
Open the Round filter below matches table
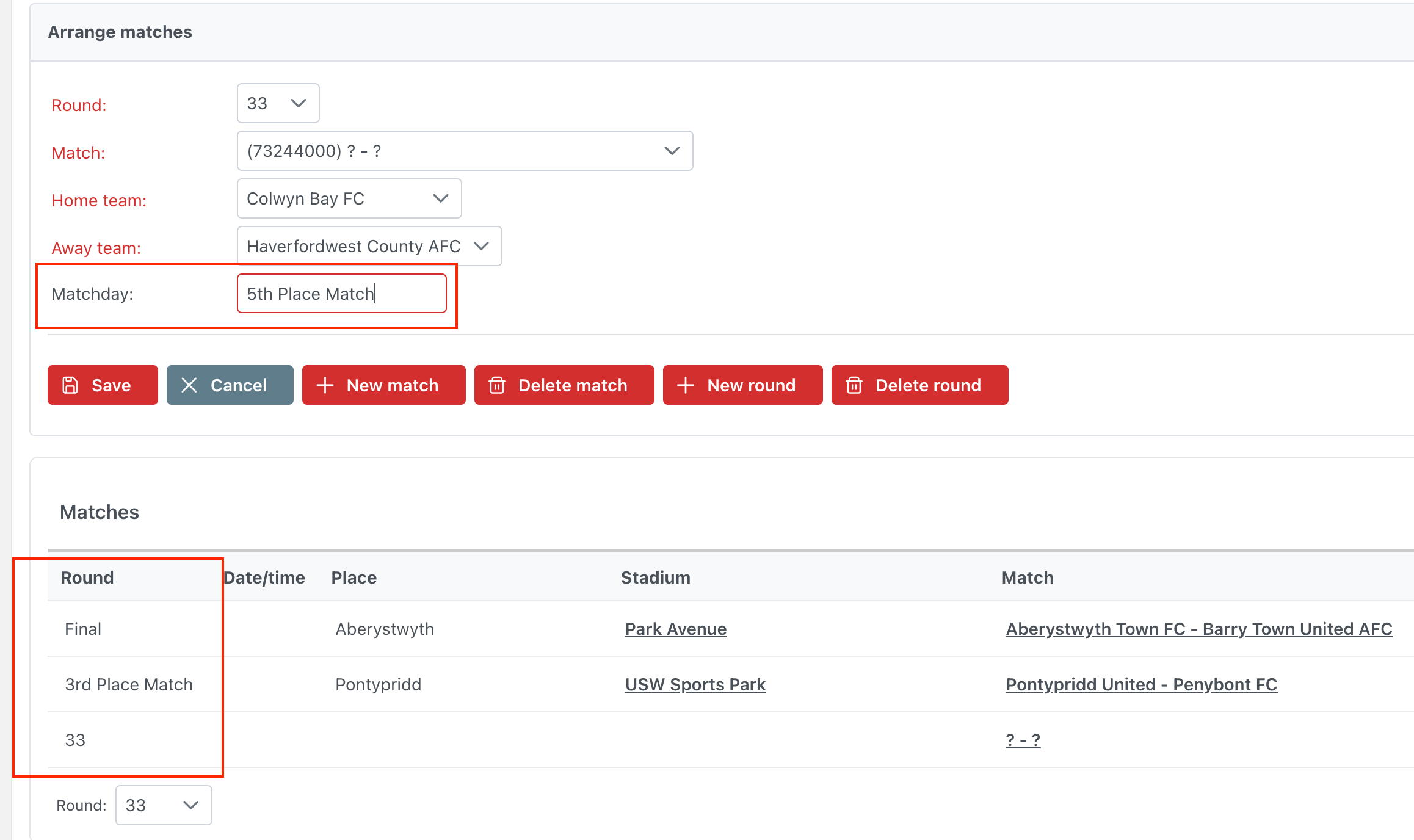pos(164,805)
